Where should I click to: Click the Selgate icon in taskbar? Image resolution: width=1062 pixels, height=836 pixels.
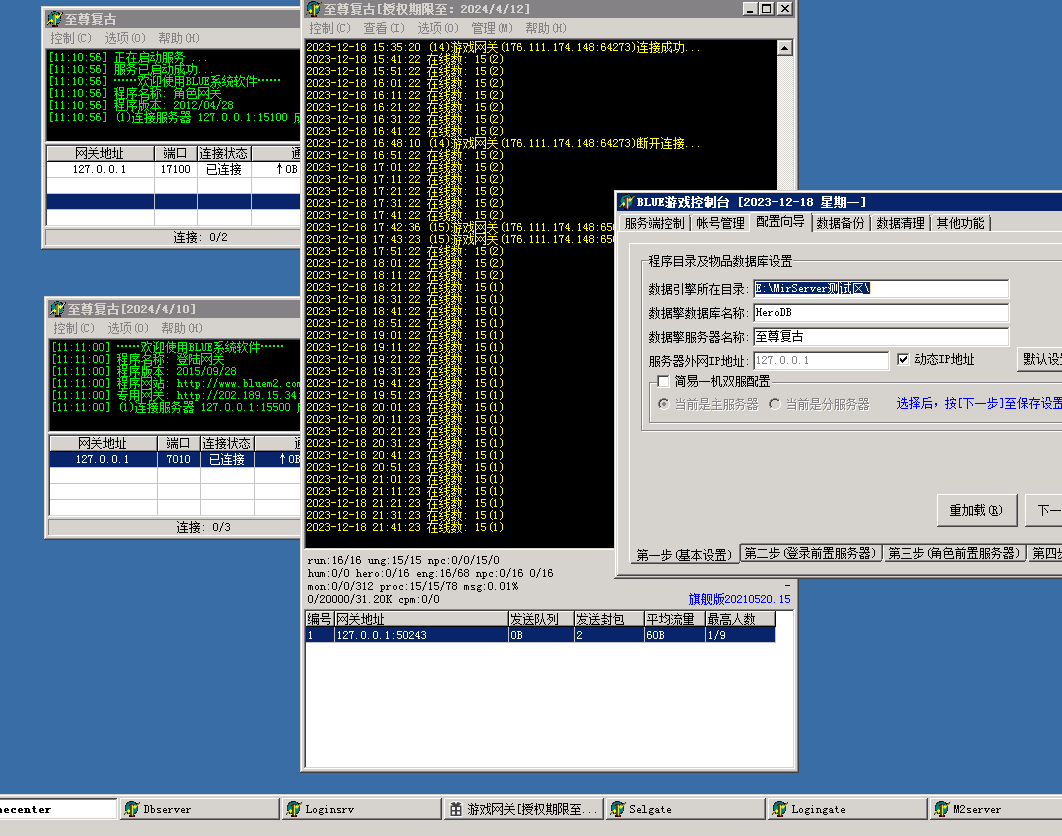[x=618, y=809]
